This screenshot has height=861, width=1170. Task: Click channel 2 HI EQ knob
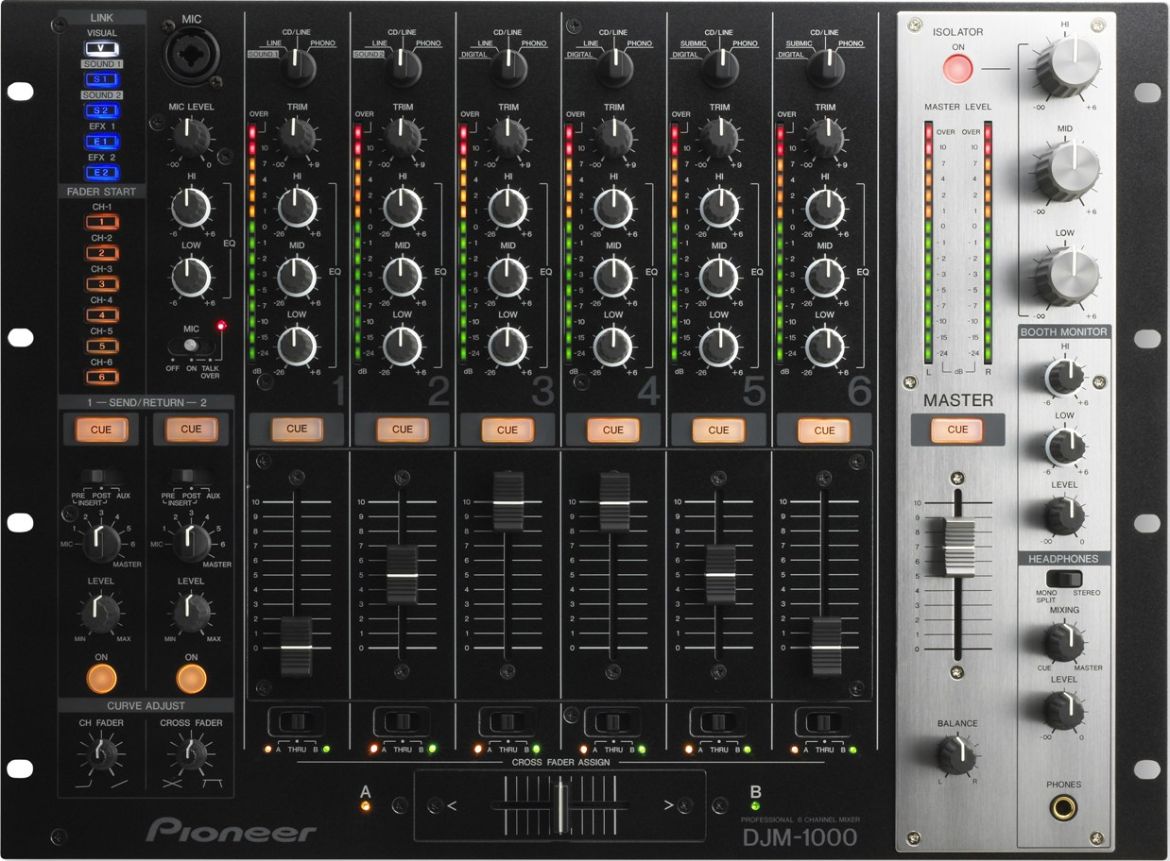403,207
